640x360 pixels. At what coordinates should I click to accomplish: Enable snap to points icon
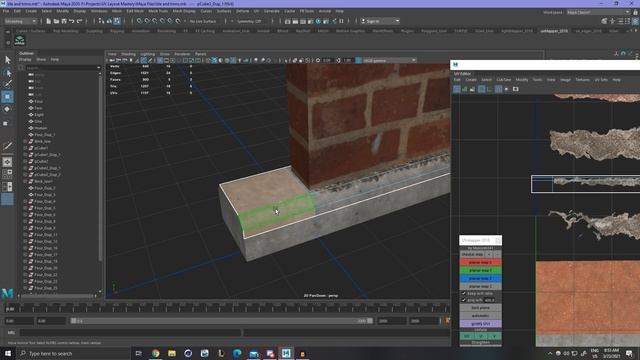155,21
